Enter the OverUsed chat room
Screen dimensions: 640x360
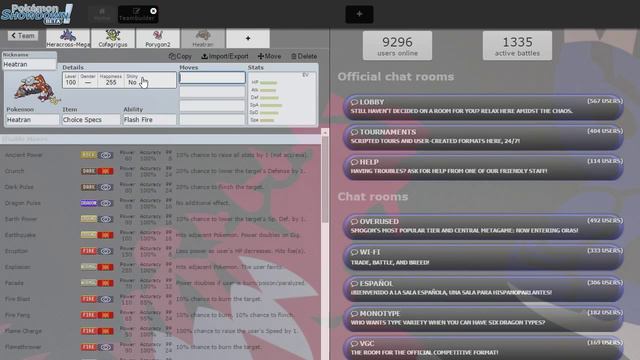tap(483, 226)
